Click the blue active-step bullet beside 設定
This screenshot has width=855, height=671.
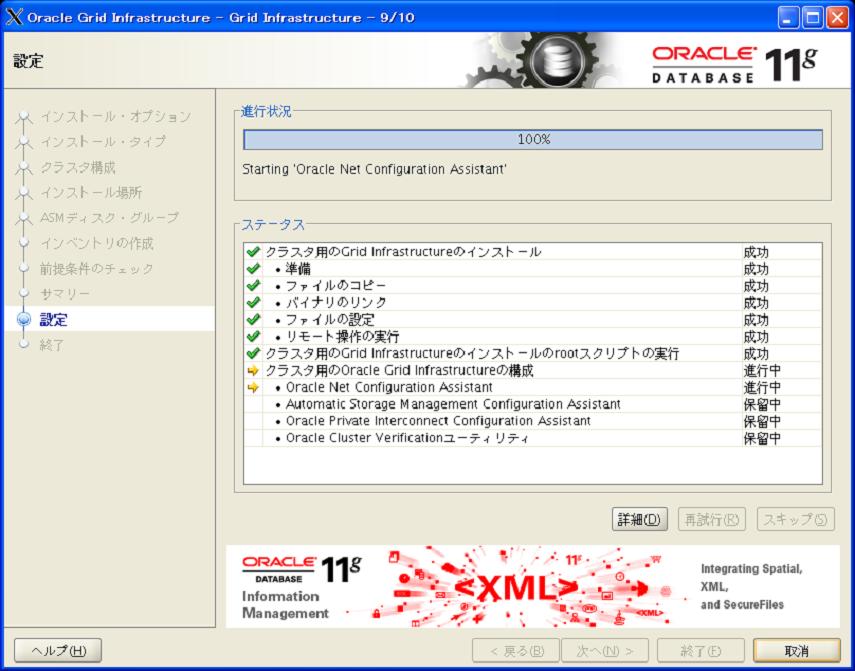pos(24,319)
